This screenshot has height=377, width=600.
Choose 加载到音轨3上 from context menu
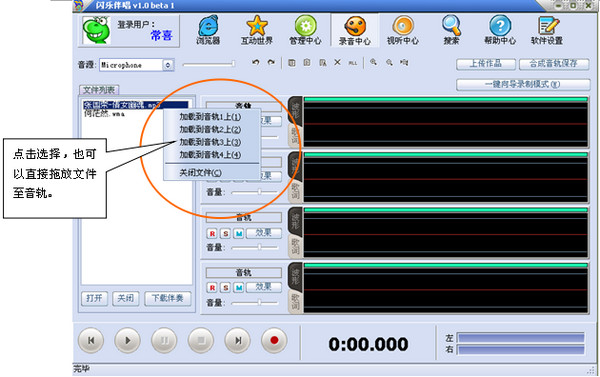click(210, 142)
